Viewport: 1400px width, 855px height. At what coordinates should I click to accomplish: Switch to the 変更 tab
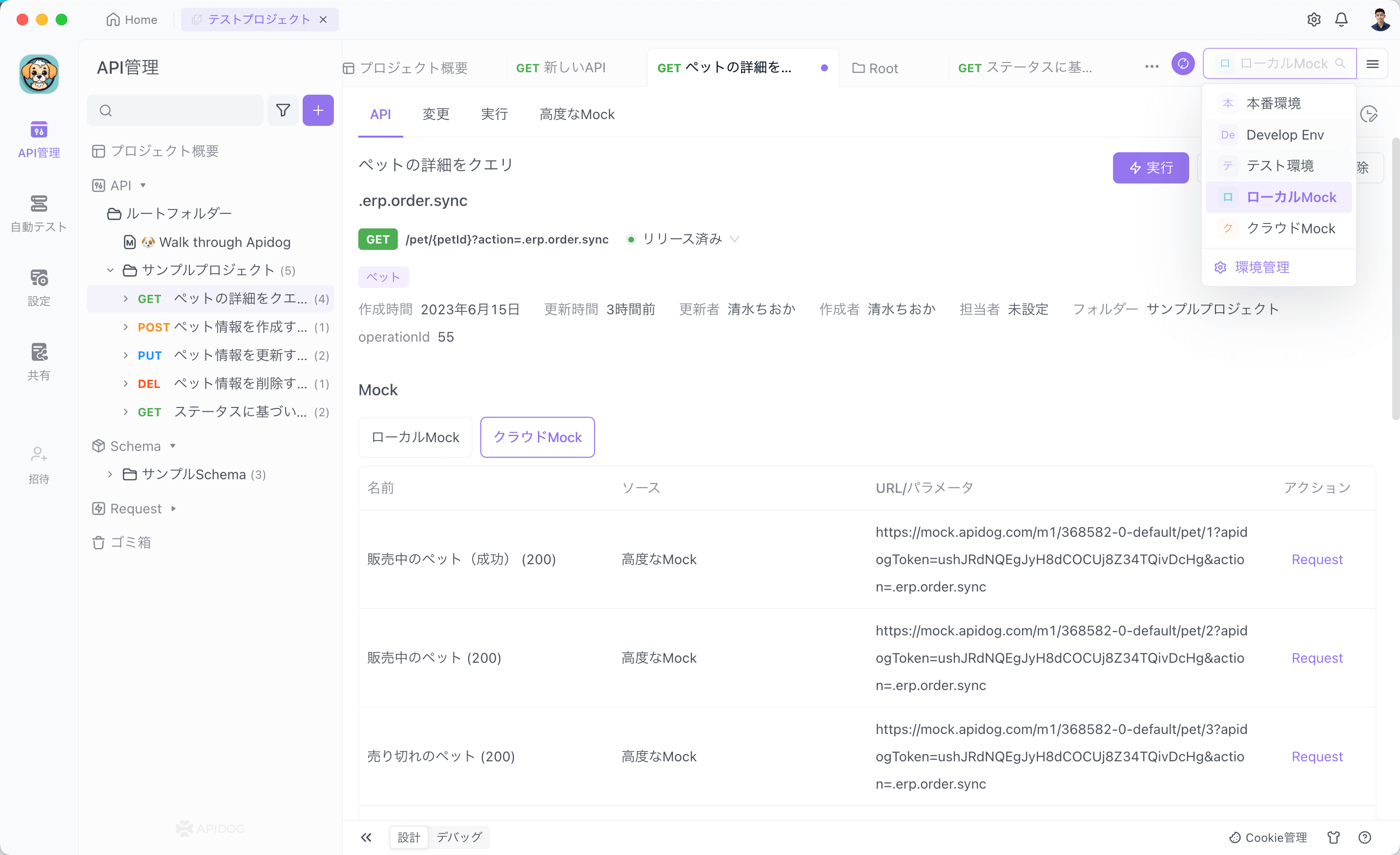pyautogui.click(x=436, y=114)
